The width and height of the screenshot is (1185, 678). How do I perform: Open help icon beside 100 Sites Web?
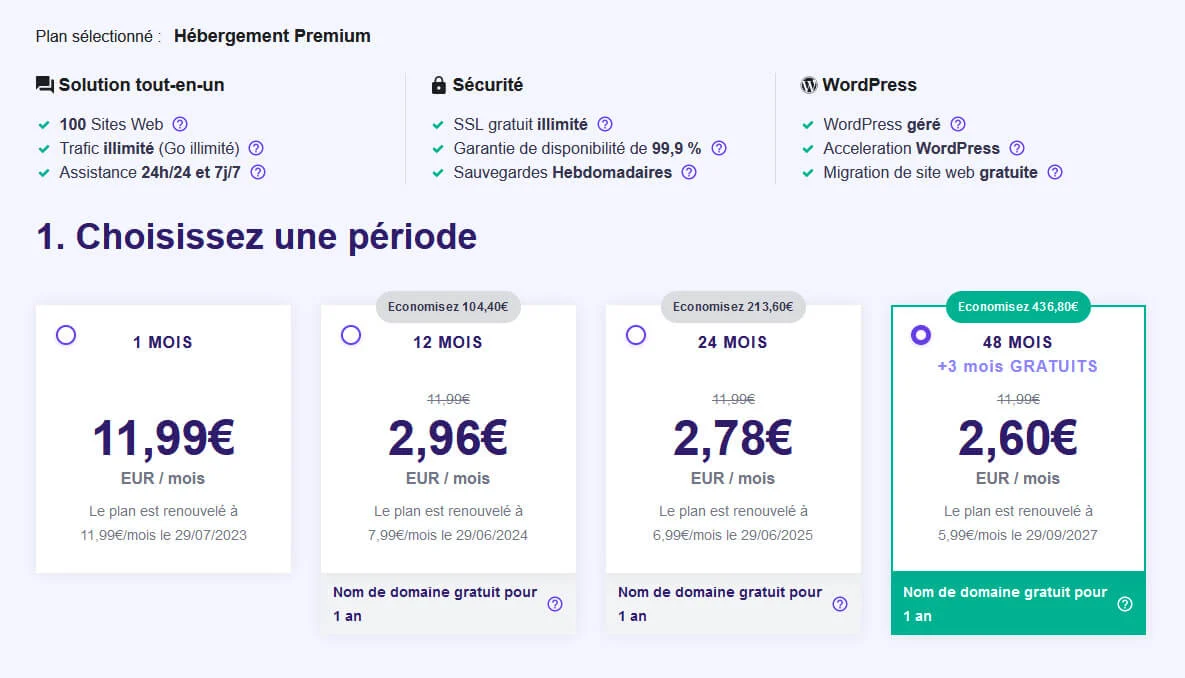pyautogui.click(x=180, y=124)
